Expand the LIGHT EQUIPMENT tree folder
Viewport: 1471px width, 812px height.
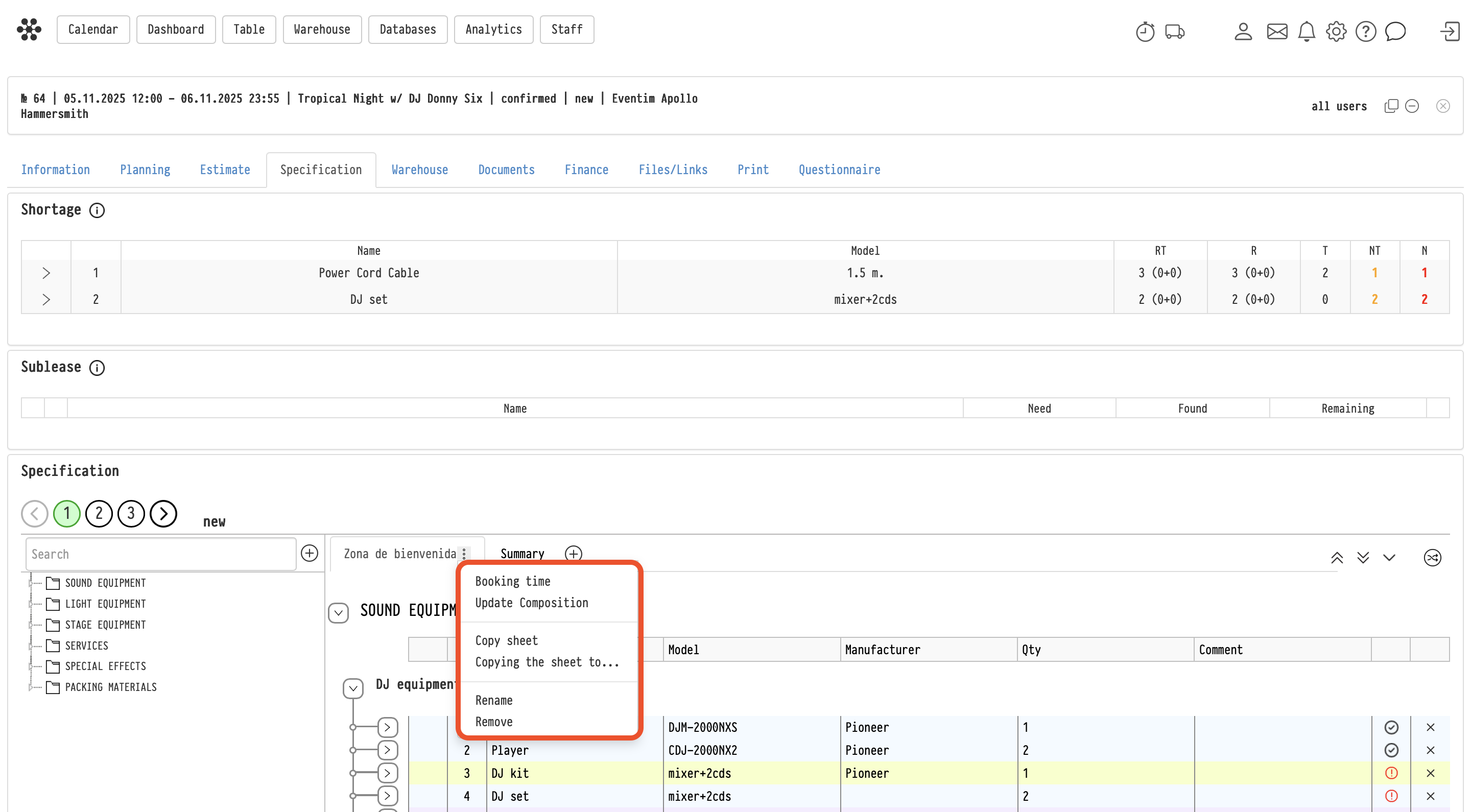31,604
